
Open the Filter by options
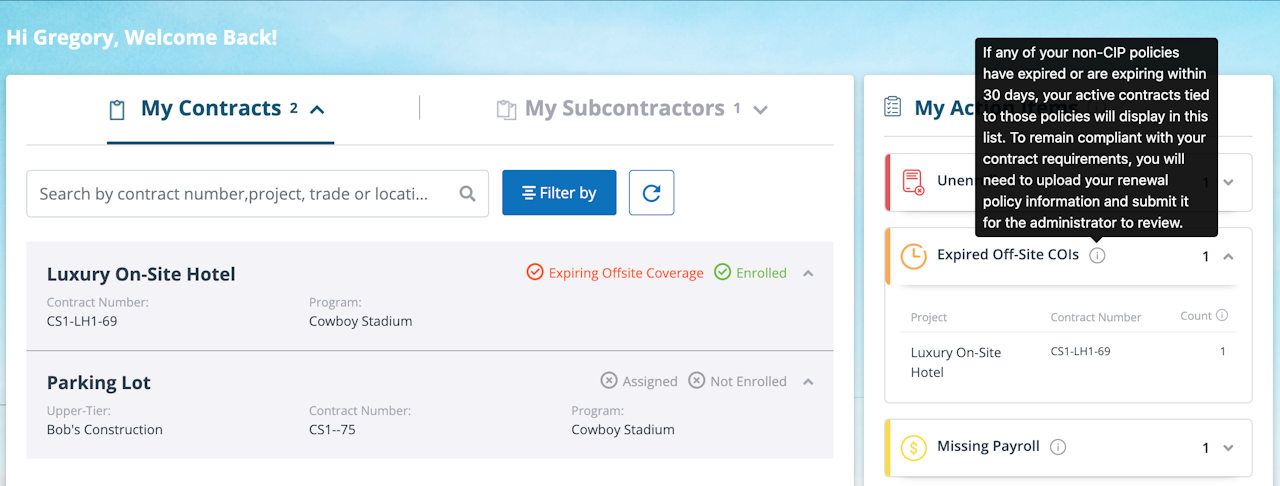click(x=559, y=193)
